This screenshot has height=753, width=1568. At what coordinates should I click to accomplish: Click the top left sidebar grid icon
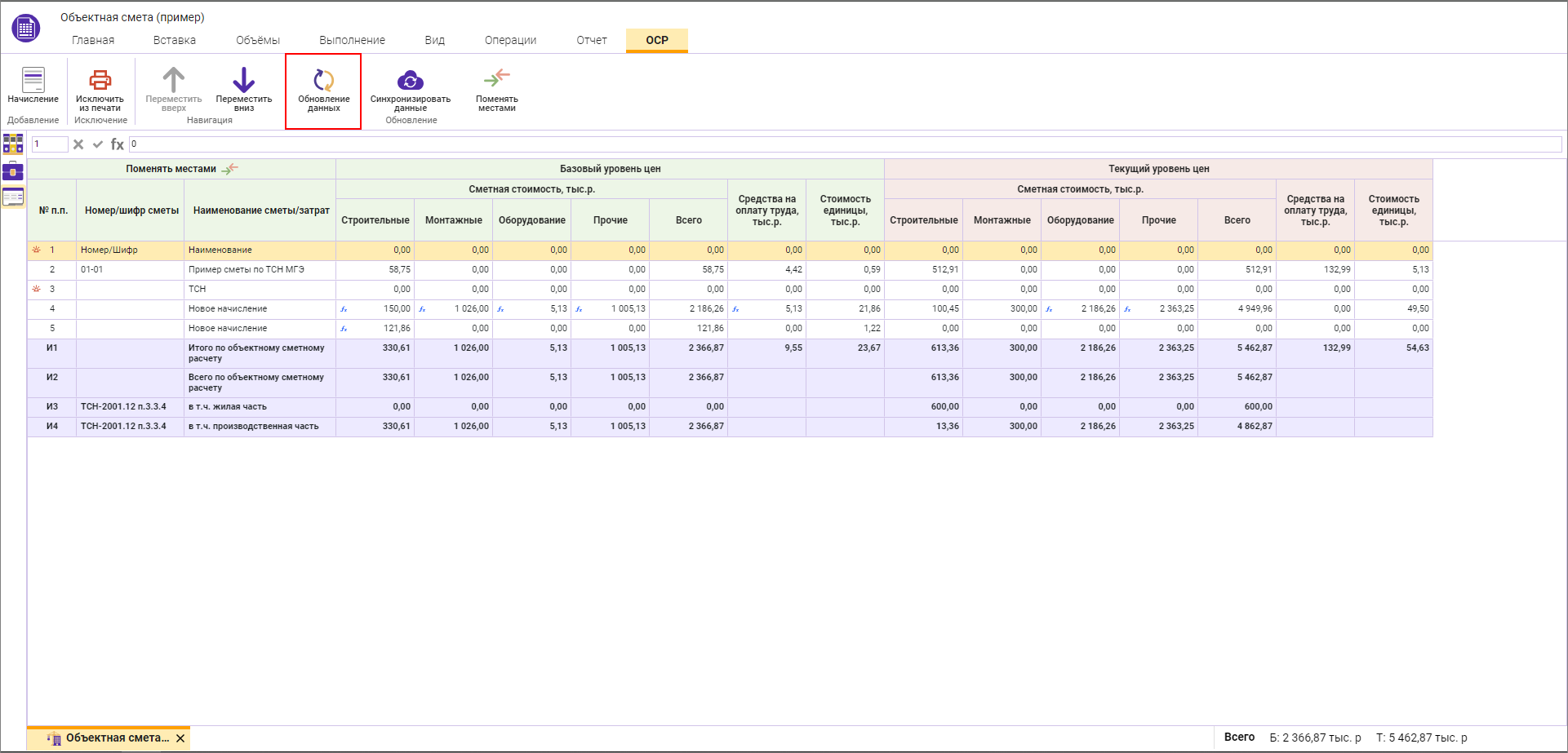coord(13,144)
